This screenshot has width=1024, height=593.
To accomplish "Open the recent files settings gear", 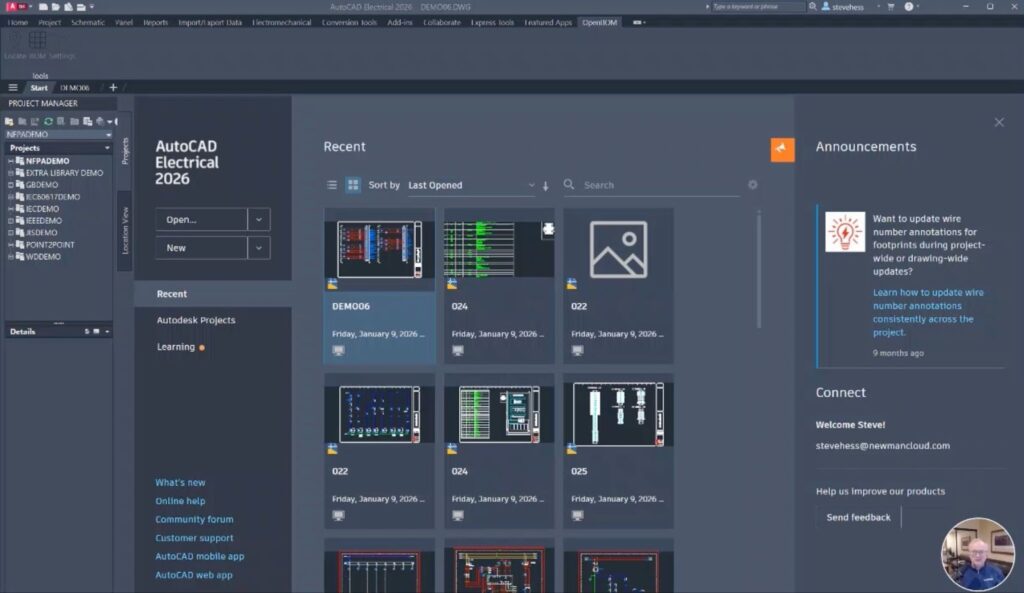I will click(753, 185).
